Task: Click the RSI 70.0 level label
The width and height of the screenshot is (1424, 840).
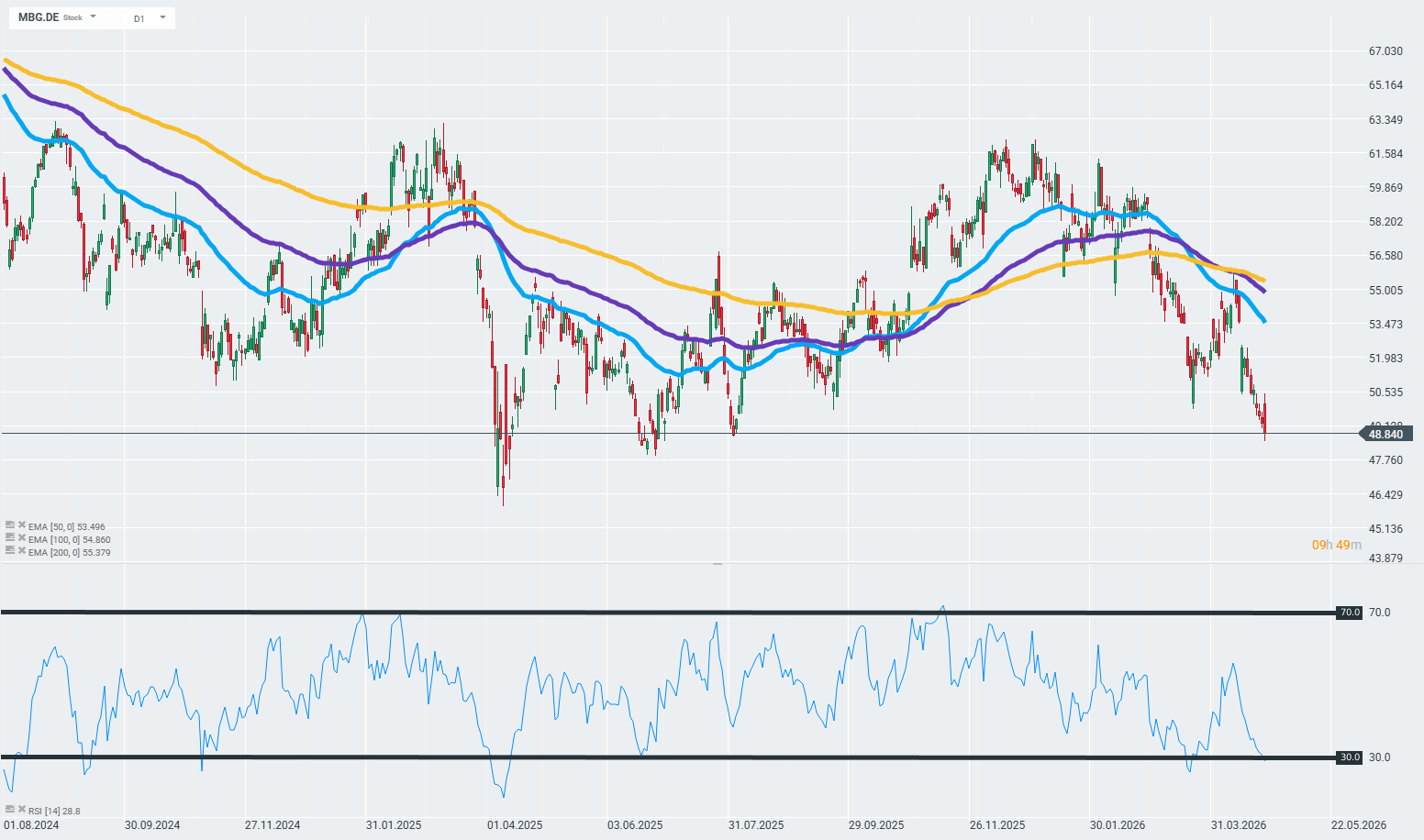Action: tap(1349, 613)
